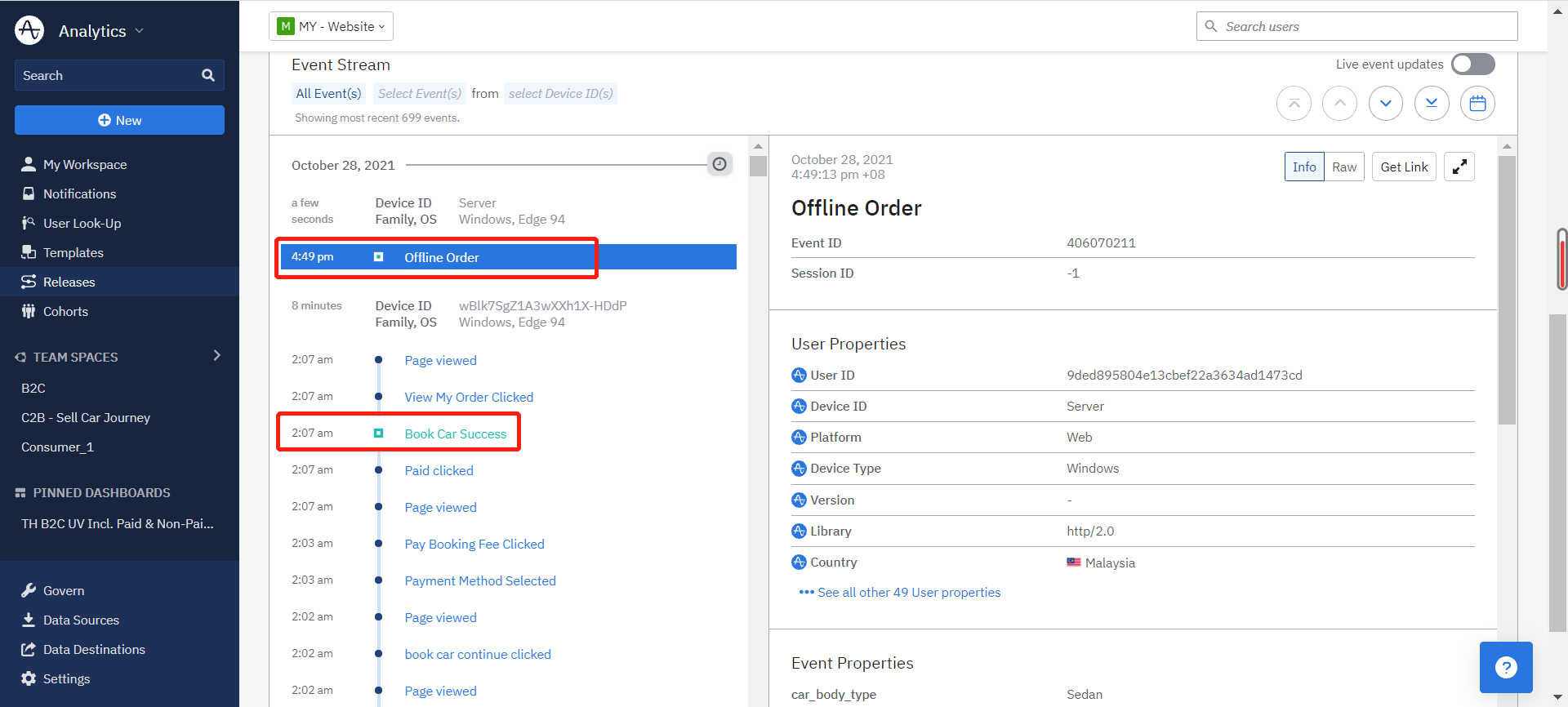Click the Event ID value 406070211
The width and height of the screenshot is (1568, 707).
tap(1101, 242)
